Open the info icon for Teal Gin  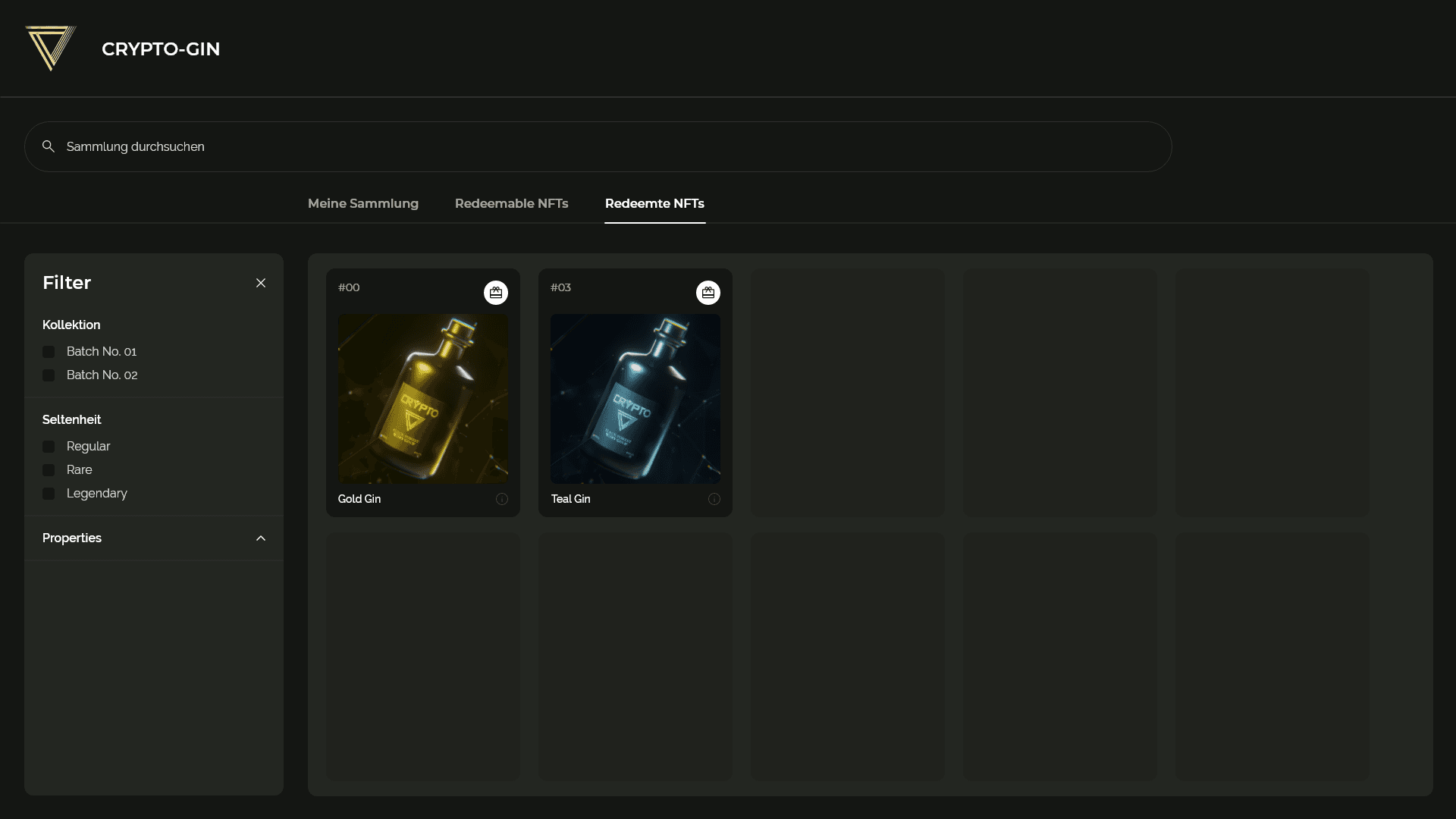[714, 499]
